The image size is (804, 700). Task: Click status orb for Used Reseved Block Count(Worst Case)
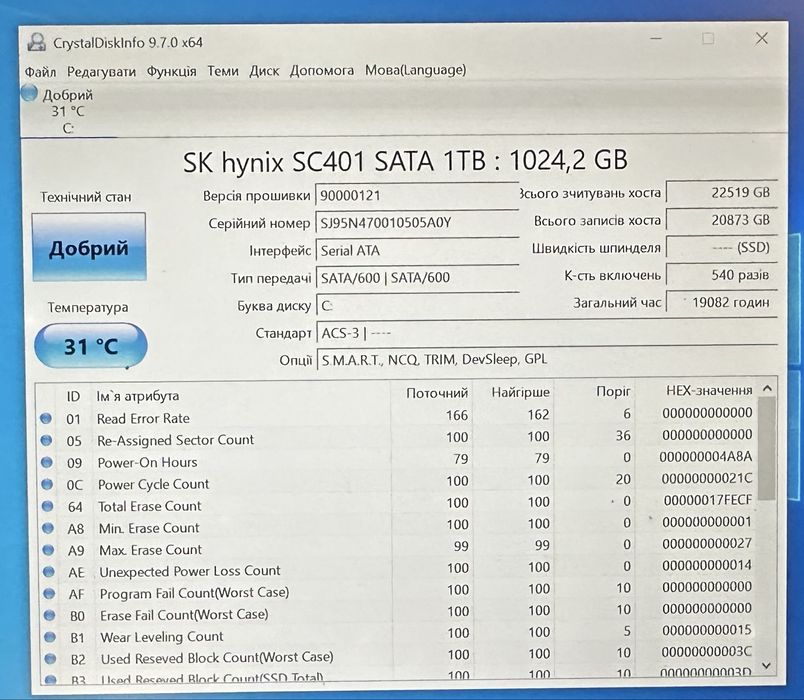click(50, 658)
